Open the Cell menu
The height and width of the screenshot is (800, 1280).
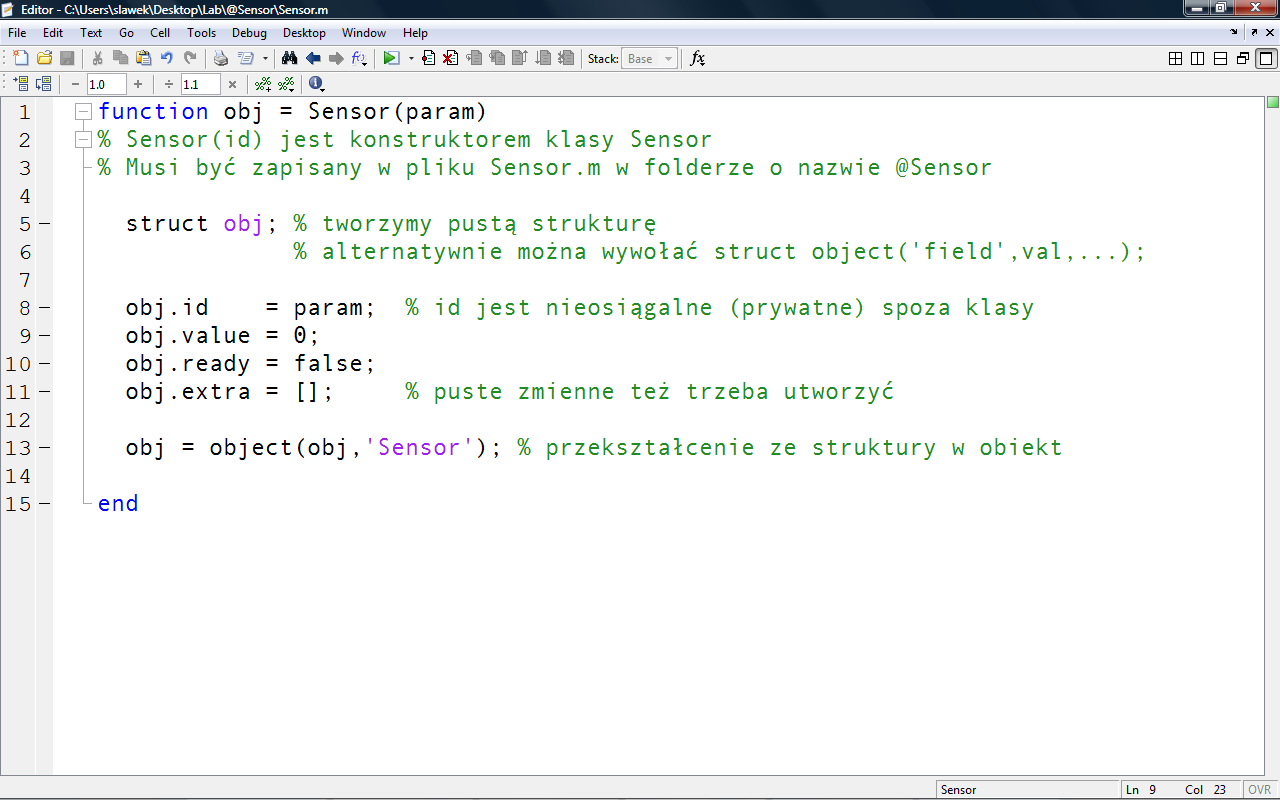tap(160, 33)
